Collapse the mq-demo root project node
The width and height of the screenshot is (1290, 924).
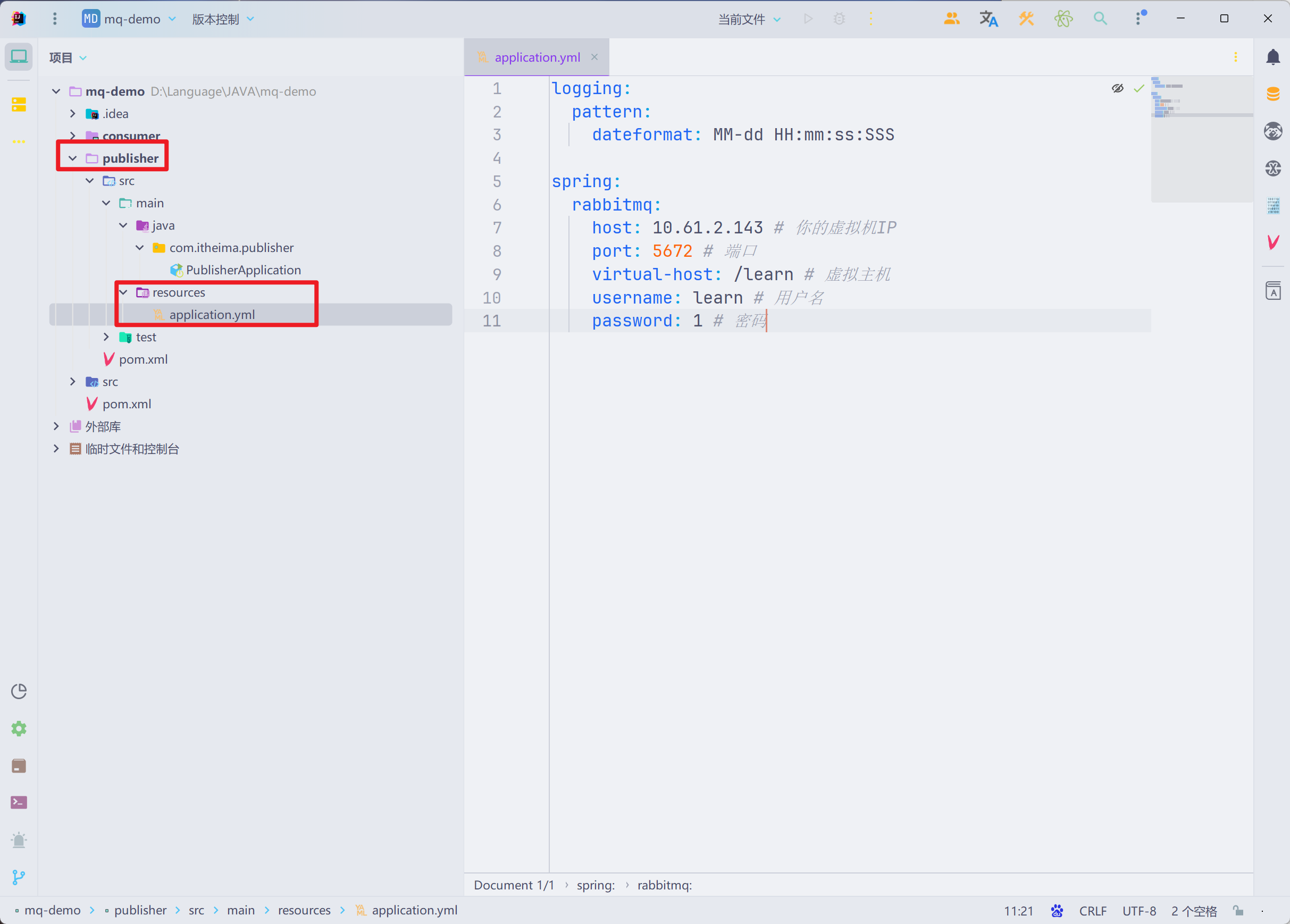(x=56, y=91)
